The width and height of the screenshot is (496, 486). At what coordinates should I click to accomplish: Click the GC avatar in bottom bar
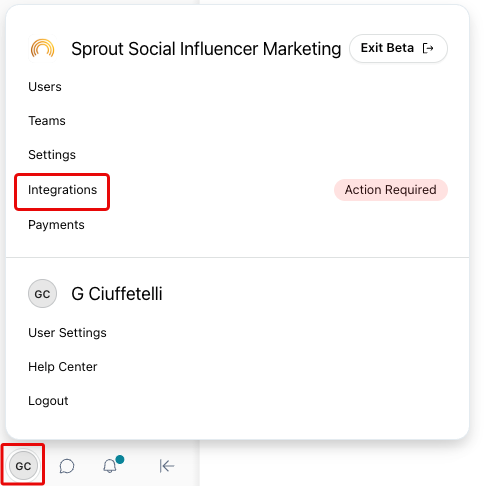tap(23, 466)
